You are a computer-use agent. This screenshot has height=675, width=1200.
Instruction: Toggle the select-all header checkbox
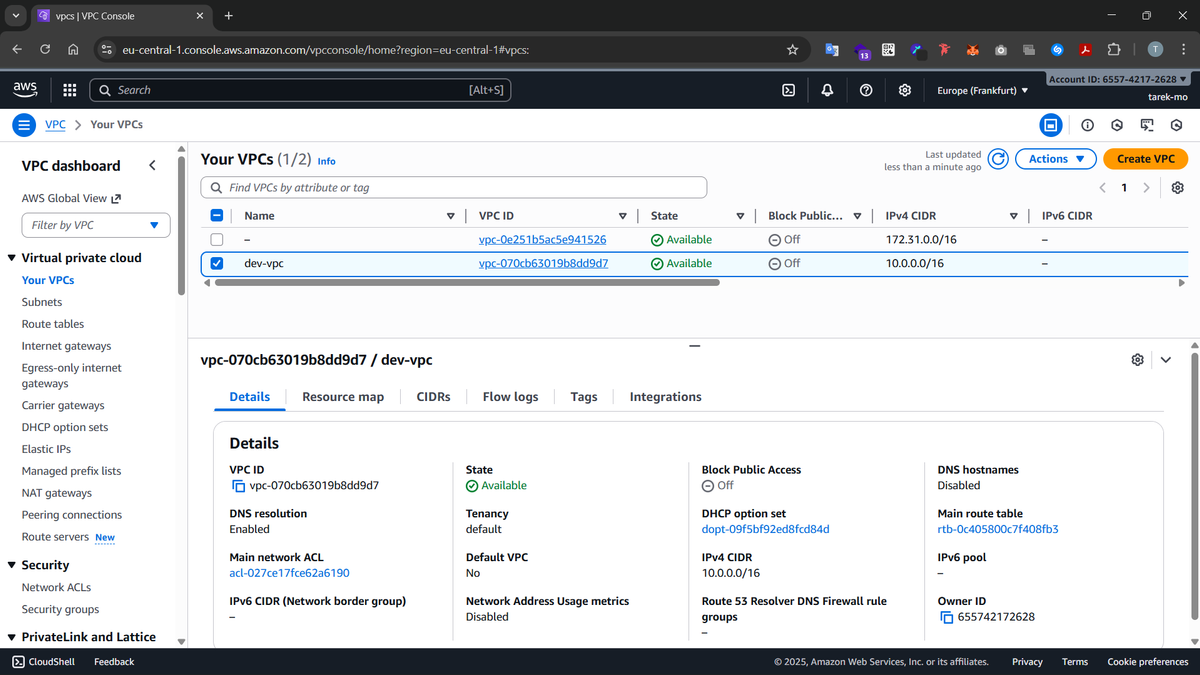click(217, 216)
